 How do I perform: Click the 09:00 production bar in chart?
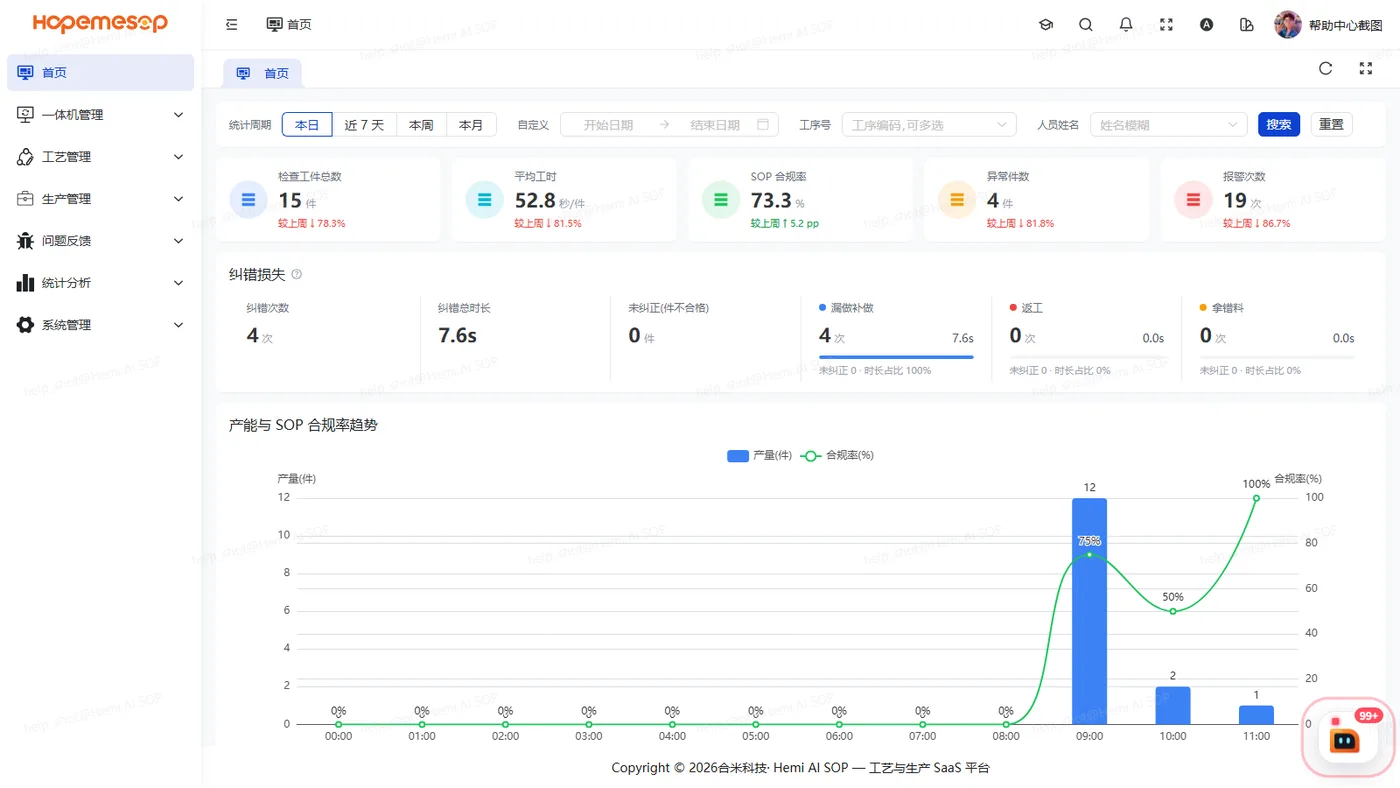pos(1090,611)
